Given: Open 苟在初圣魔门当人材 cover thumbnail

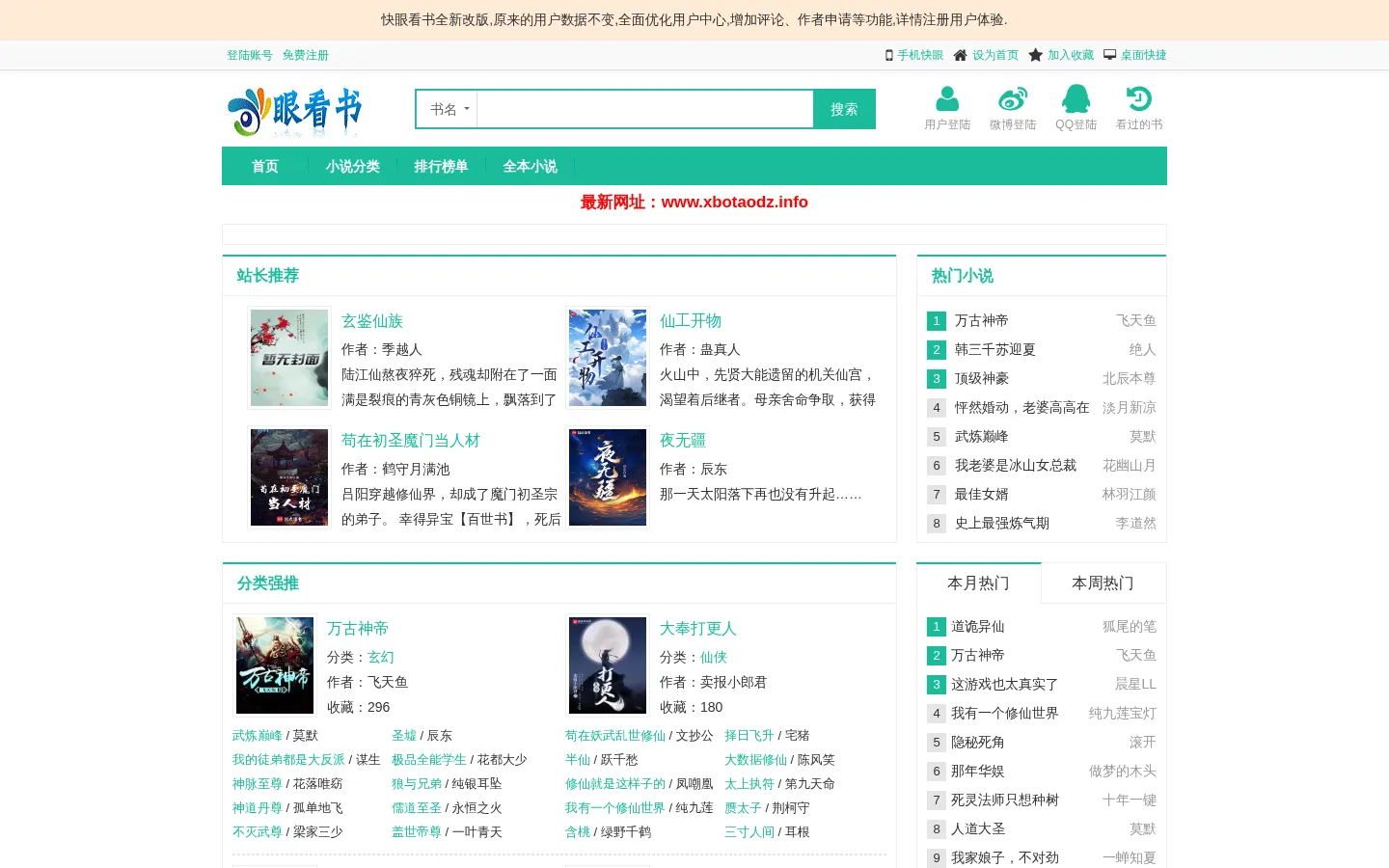Looking at the screenshot, I should tap(289, 477).
